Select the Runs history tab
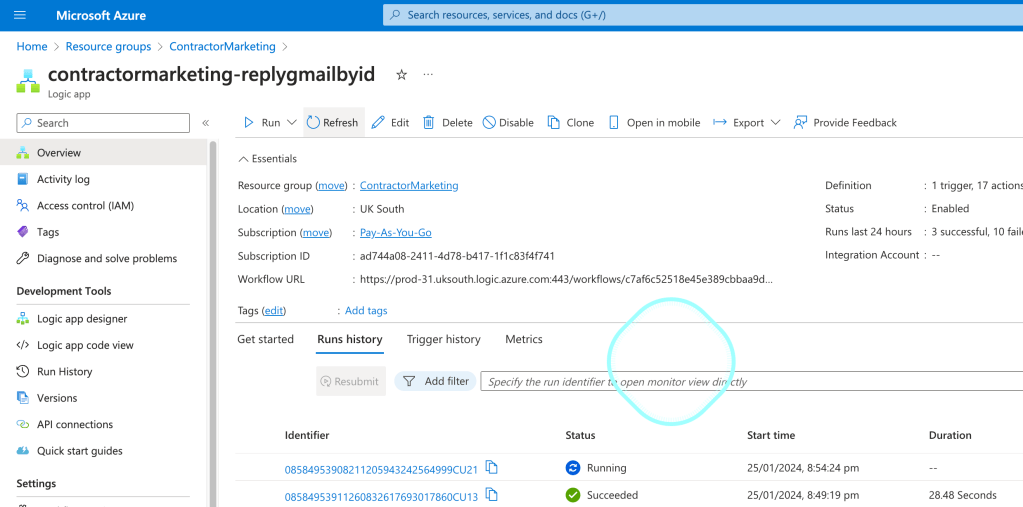Image resolution: width=1023 pixels, height=507 pixels. [350, 339]
